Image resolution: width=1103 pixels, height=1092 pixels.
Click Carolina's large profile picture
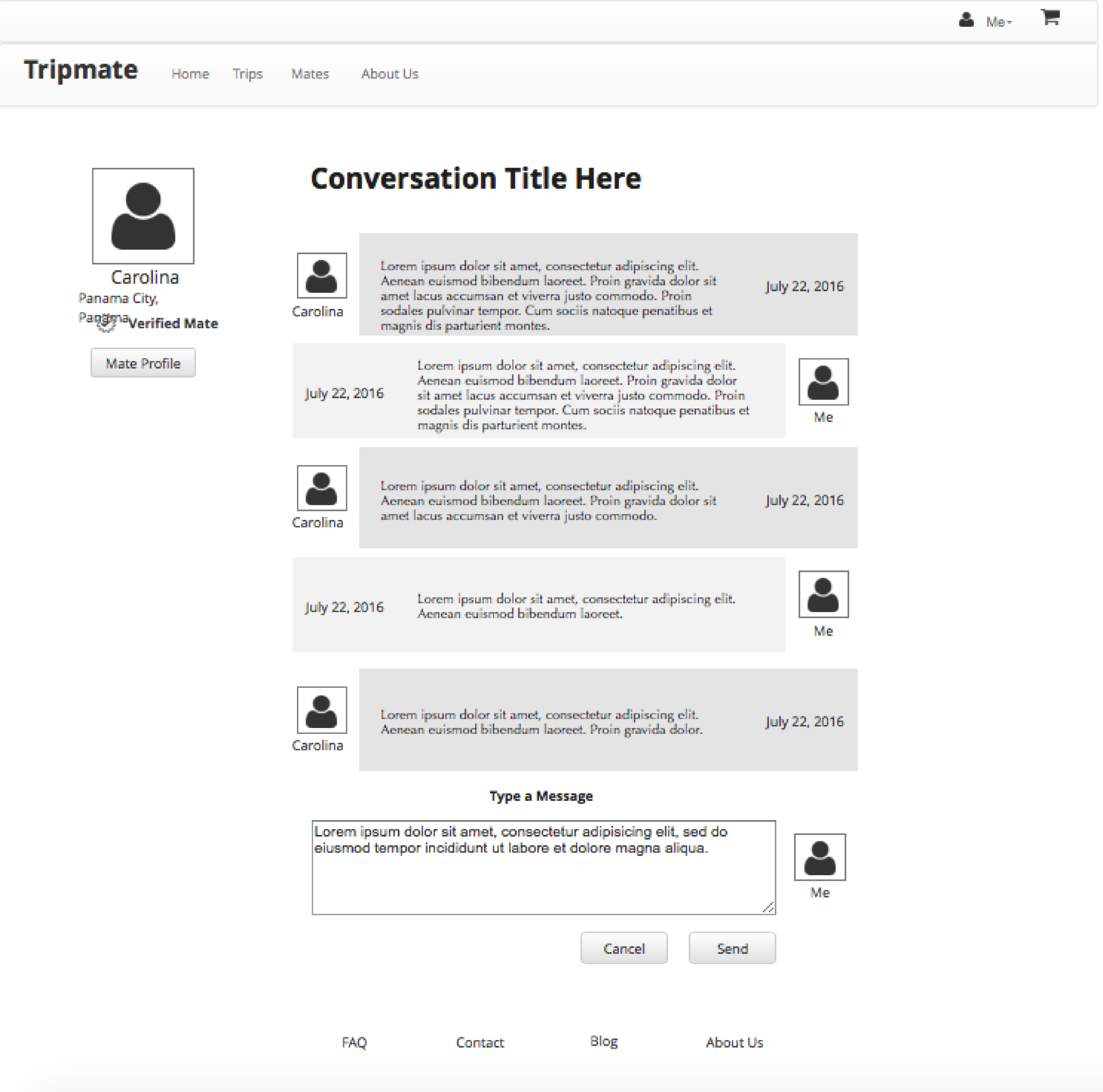click(143, 216)
